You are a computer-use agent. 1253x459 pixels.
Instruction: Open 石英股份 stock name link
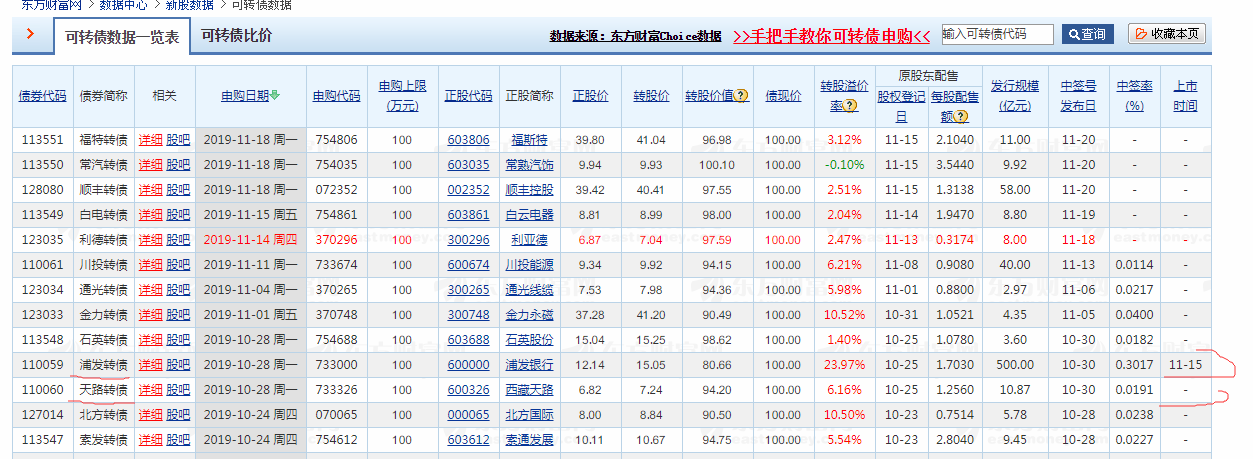click(x=529, y=340)
